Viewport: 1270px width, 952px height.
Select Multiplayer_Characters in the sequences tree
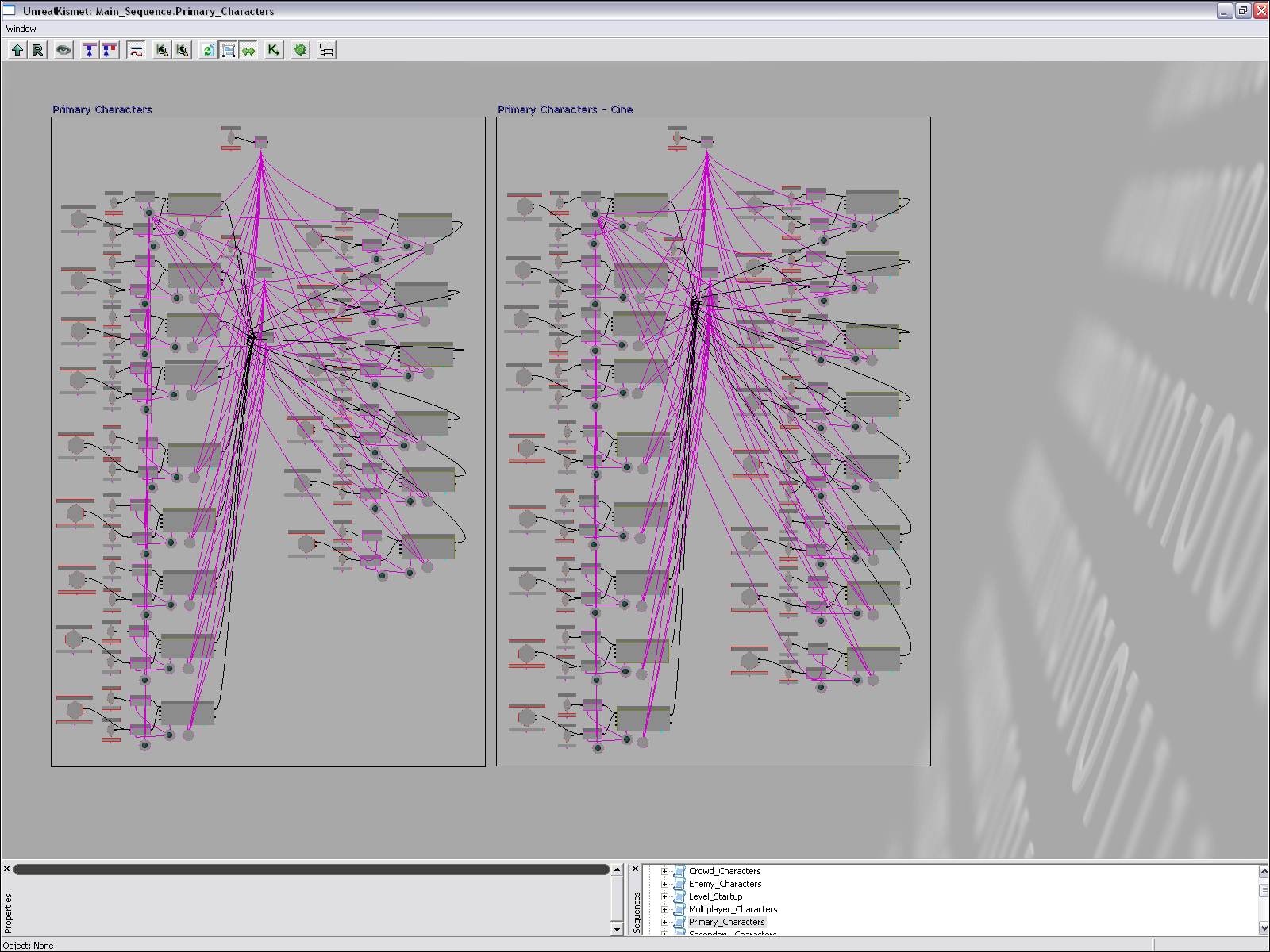click(x=733, y=909)
